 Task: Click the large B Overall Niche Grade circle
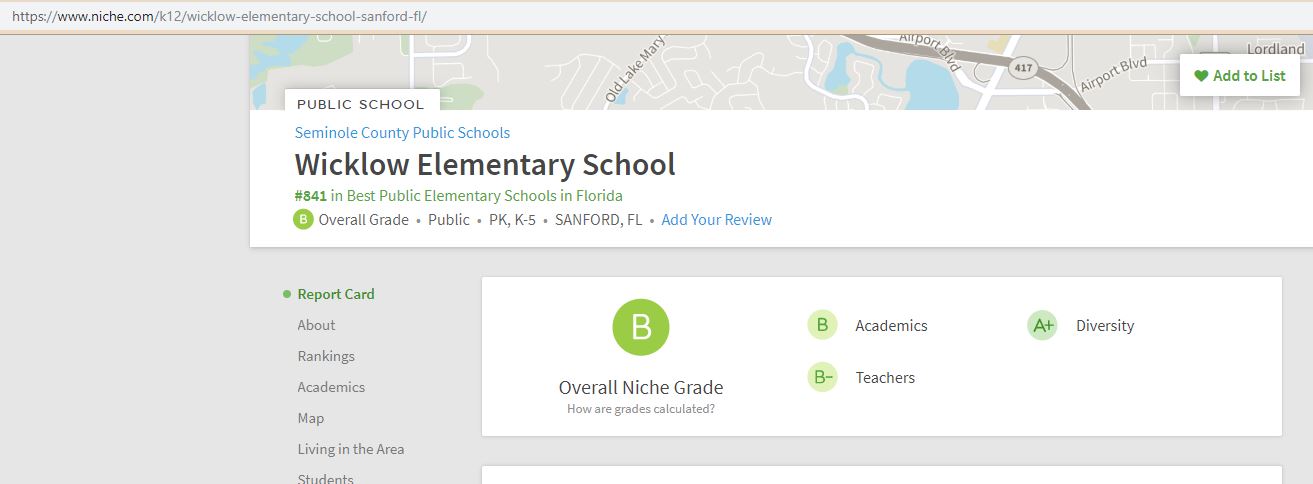tap(641, 327)
